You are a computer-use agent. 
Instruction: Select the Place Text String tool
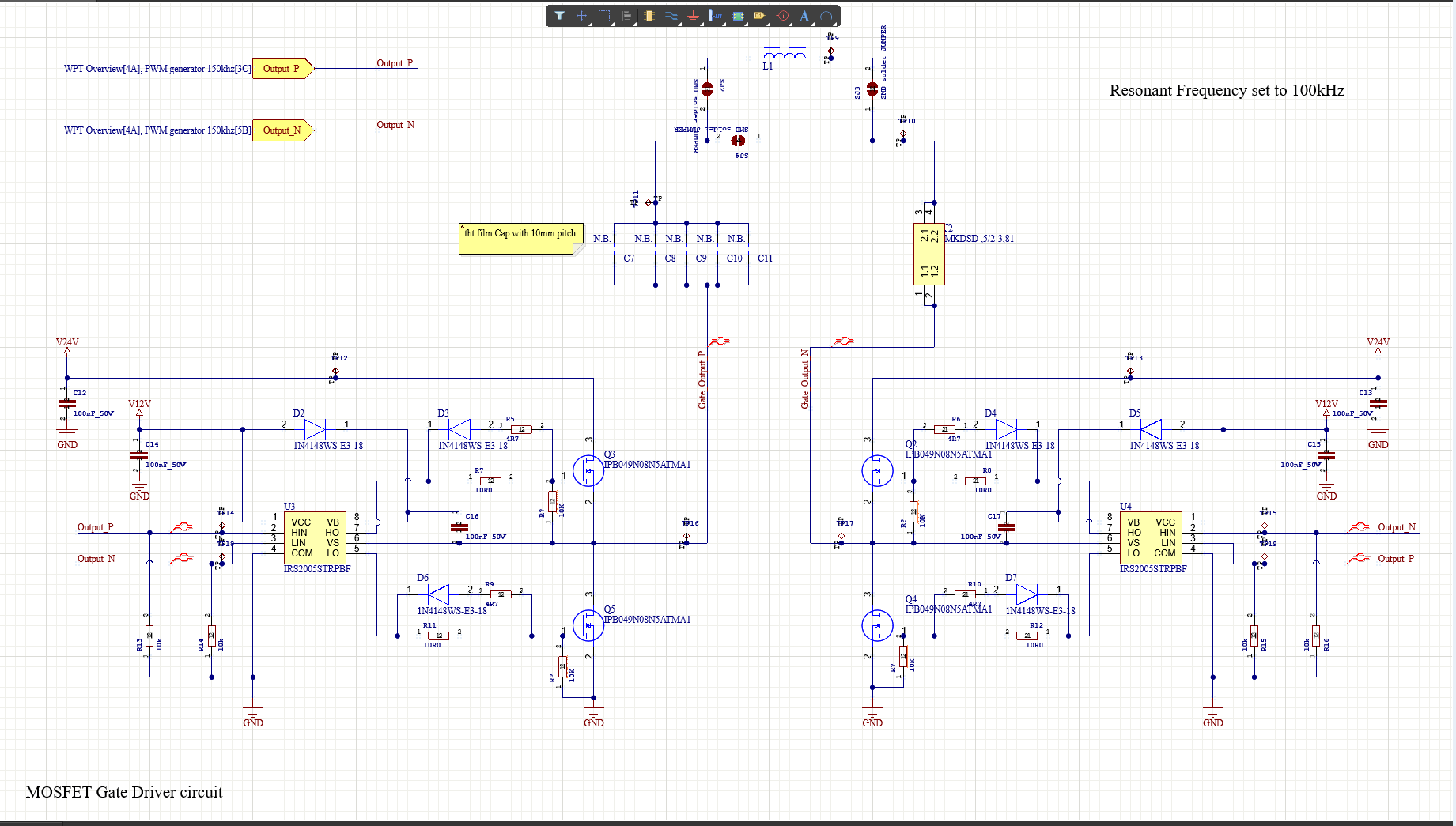point(804,16)
